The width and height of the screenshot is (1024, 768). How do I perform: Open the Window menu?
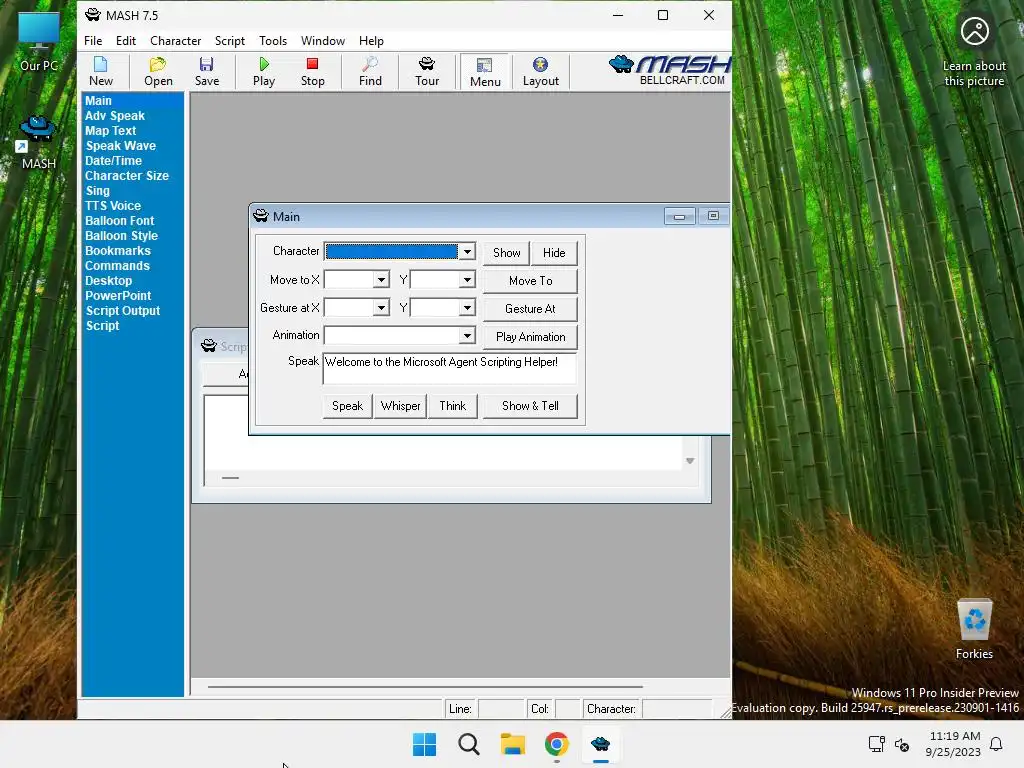(x=323, y=40)
